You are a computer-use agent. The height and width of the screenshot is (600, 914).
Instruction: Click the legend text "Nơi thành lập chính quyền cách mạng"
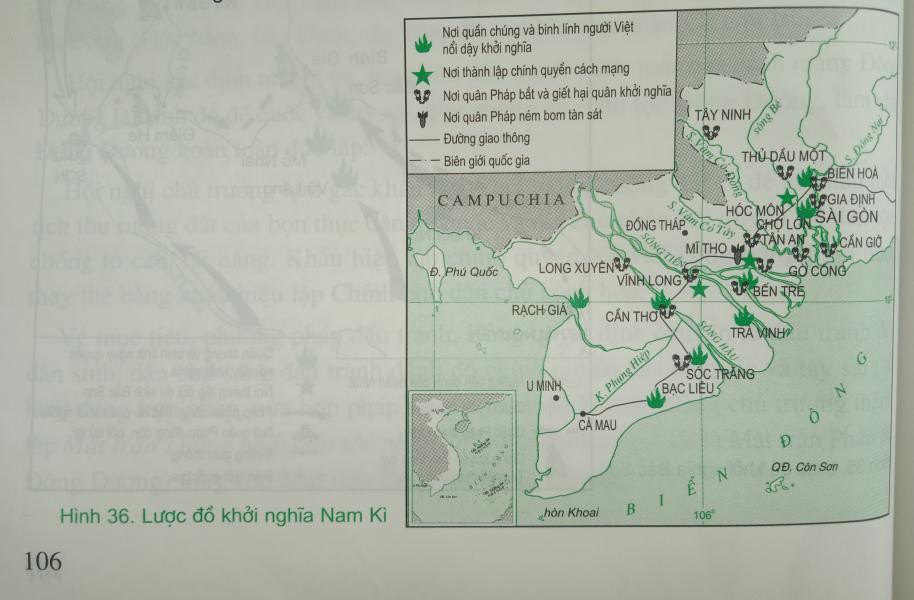[536, 71]
